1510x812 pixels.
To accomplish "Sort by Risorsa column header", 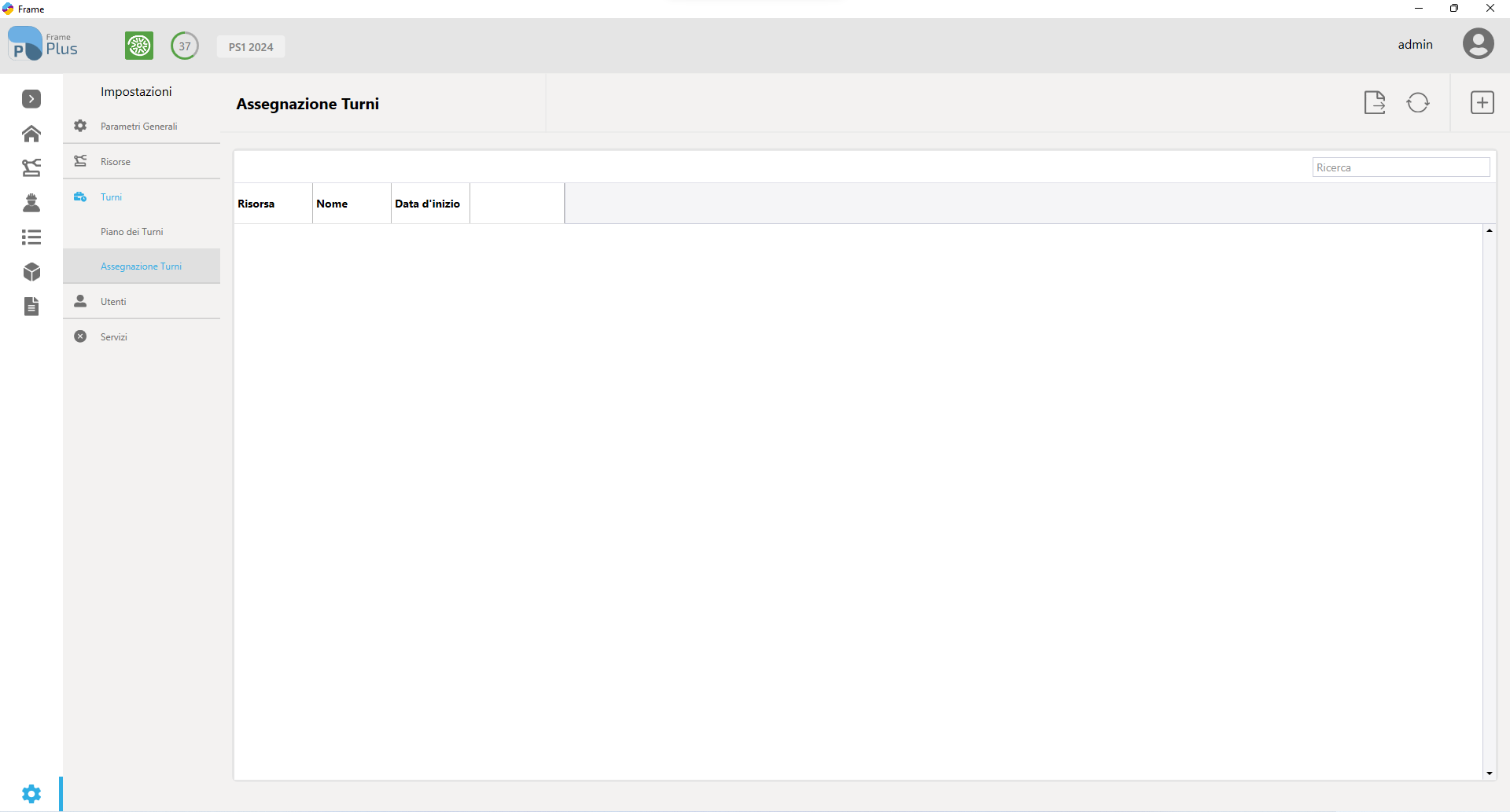I will point(273,204).
